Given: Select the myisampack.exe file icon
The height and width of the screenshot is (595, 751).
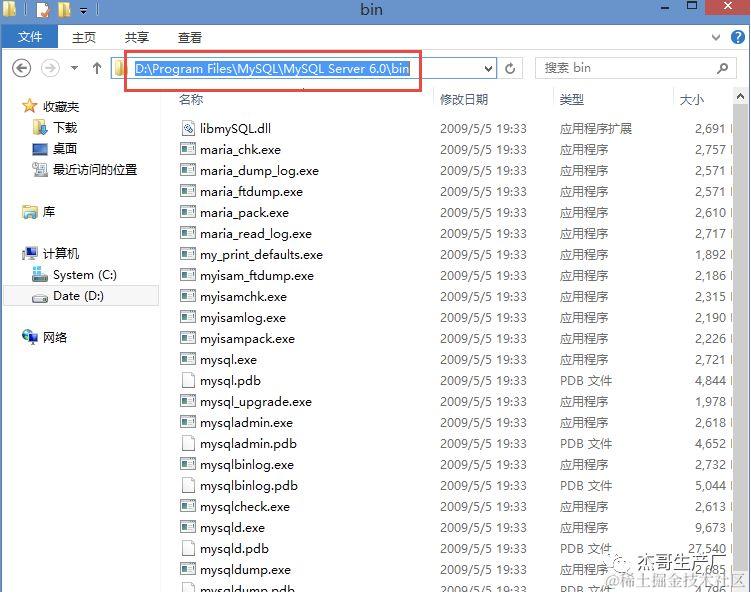Looking at the screenshot, I should (188, 338).
